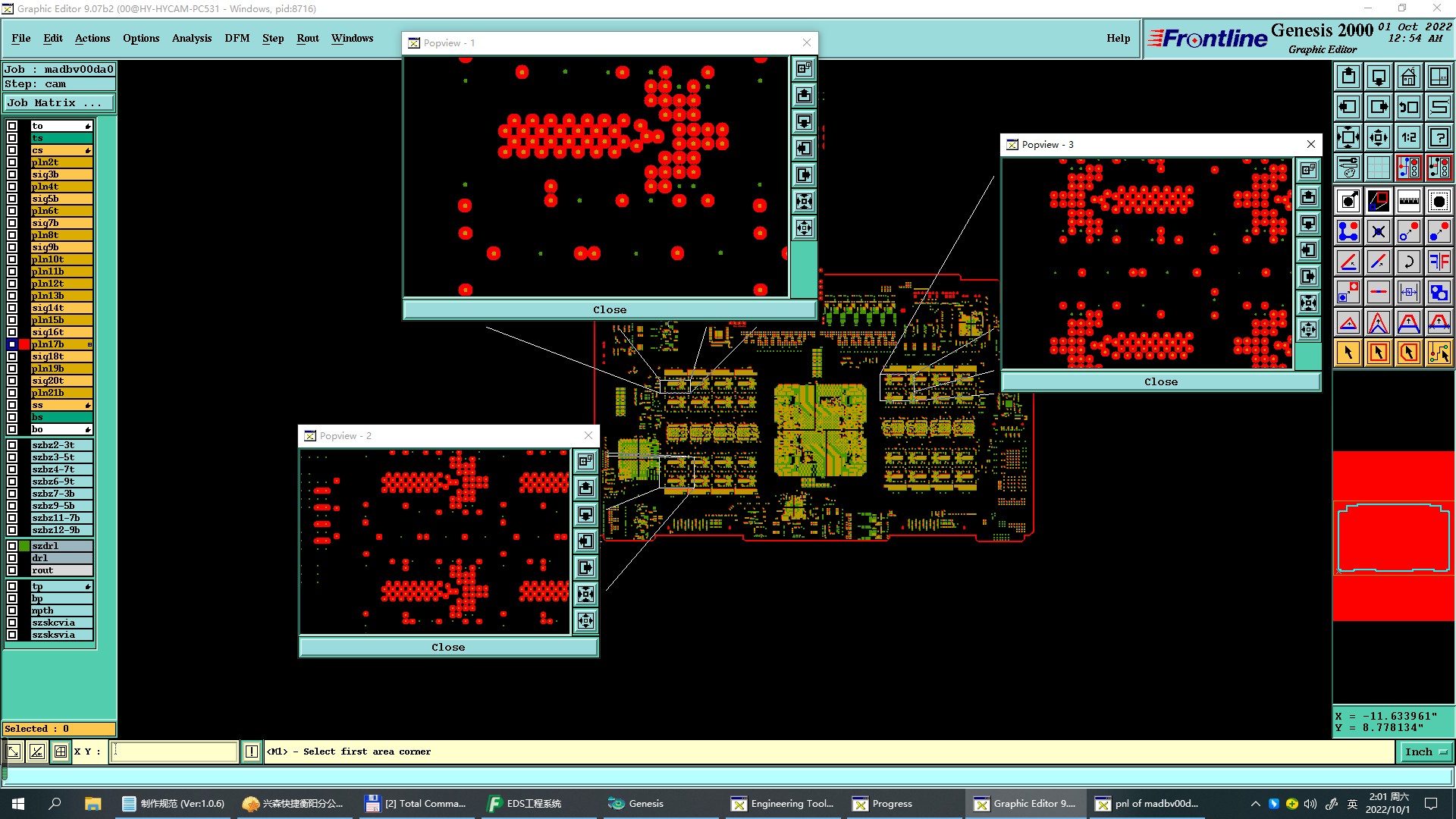The width and height of the screenshot is (1456, 819).
Task: Expand the arrow on the 'to' layer row
Action: 88,127
